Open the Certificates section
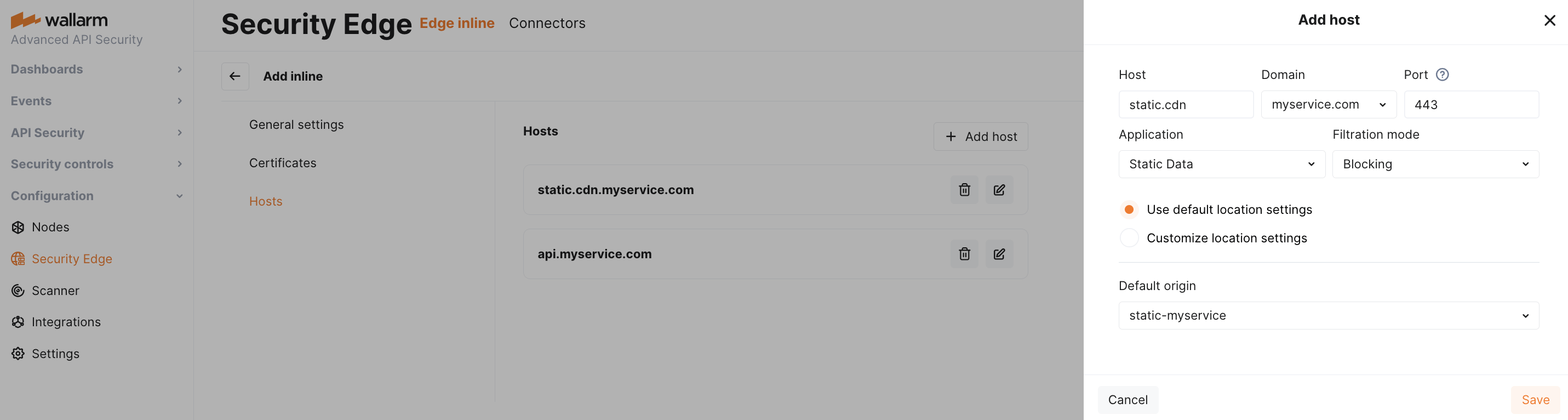The height and width of the screenshot is (420, 1568). [283, 163]
